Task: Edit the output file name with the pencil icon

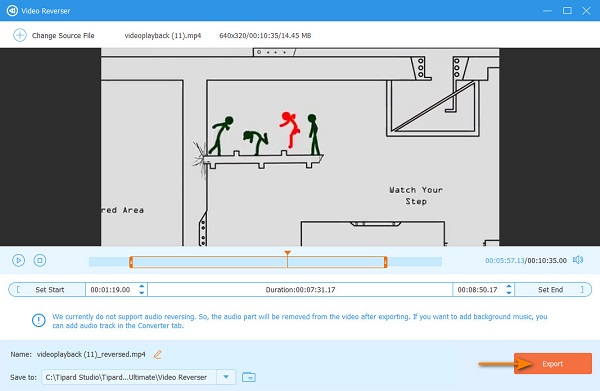Action: pos(157,355)
